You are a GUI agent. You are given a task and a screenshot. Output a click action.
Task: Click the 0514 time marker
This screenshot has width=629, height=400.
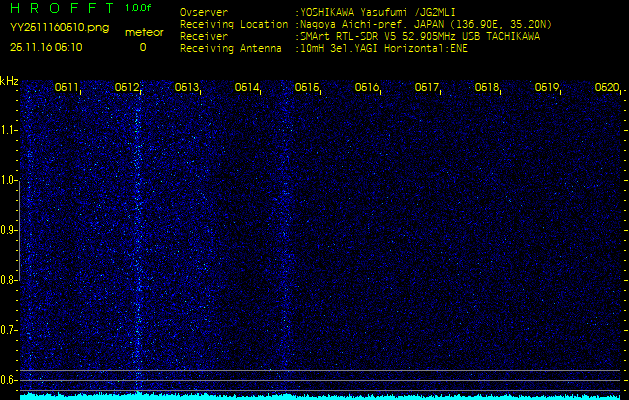pyautogui.click(x=246, y=87)
